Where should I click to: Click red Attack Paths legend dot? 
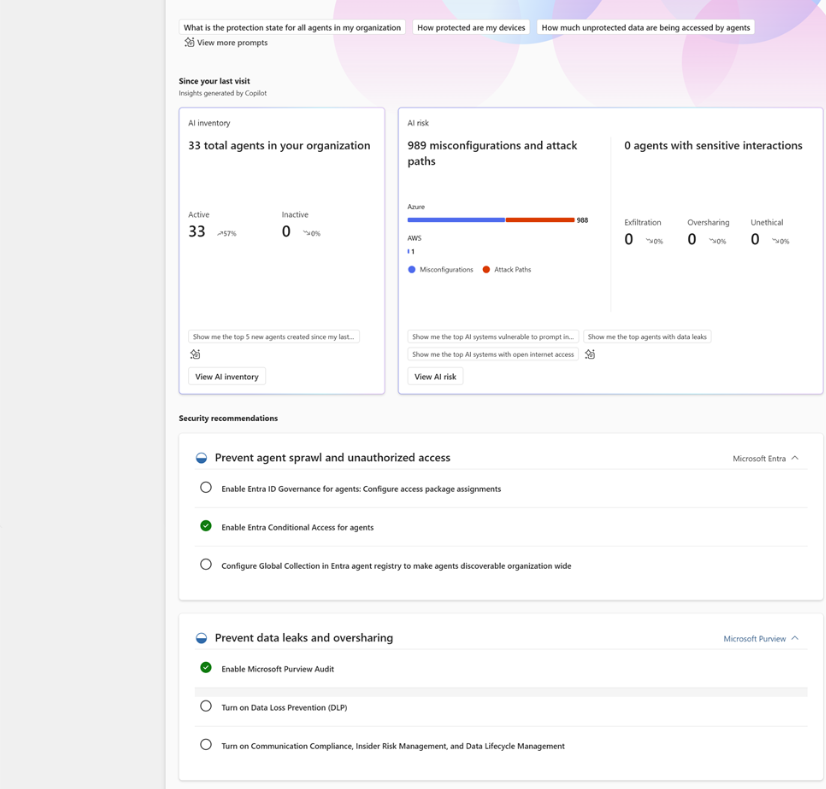(x=486, y=270)
